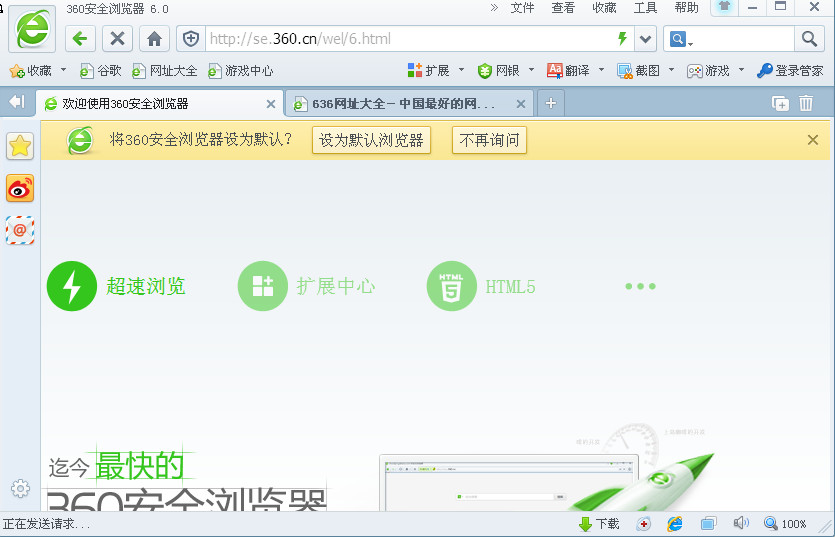
Task: Stop loading with the X toolbar button
Action: pos(118,38)
